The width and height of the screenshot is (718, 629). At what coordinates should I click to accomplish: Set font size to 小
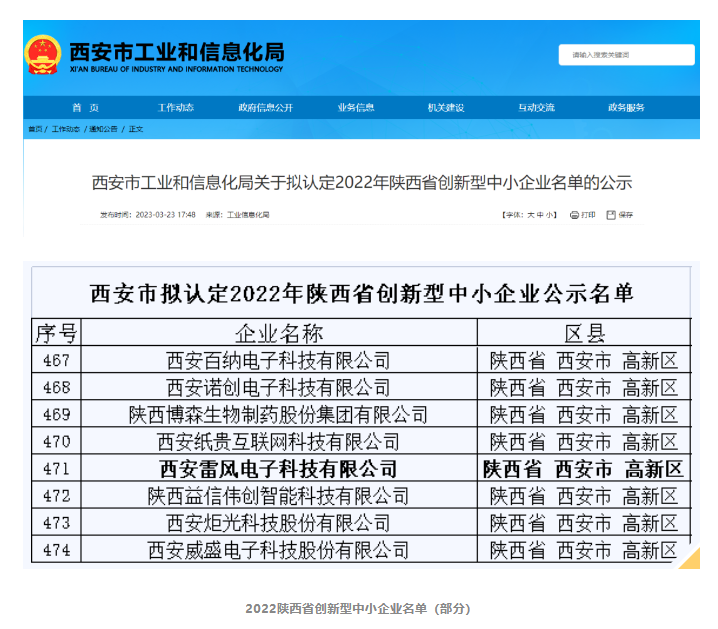point(549,215)
